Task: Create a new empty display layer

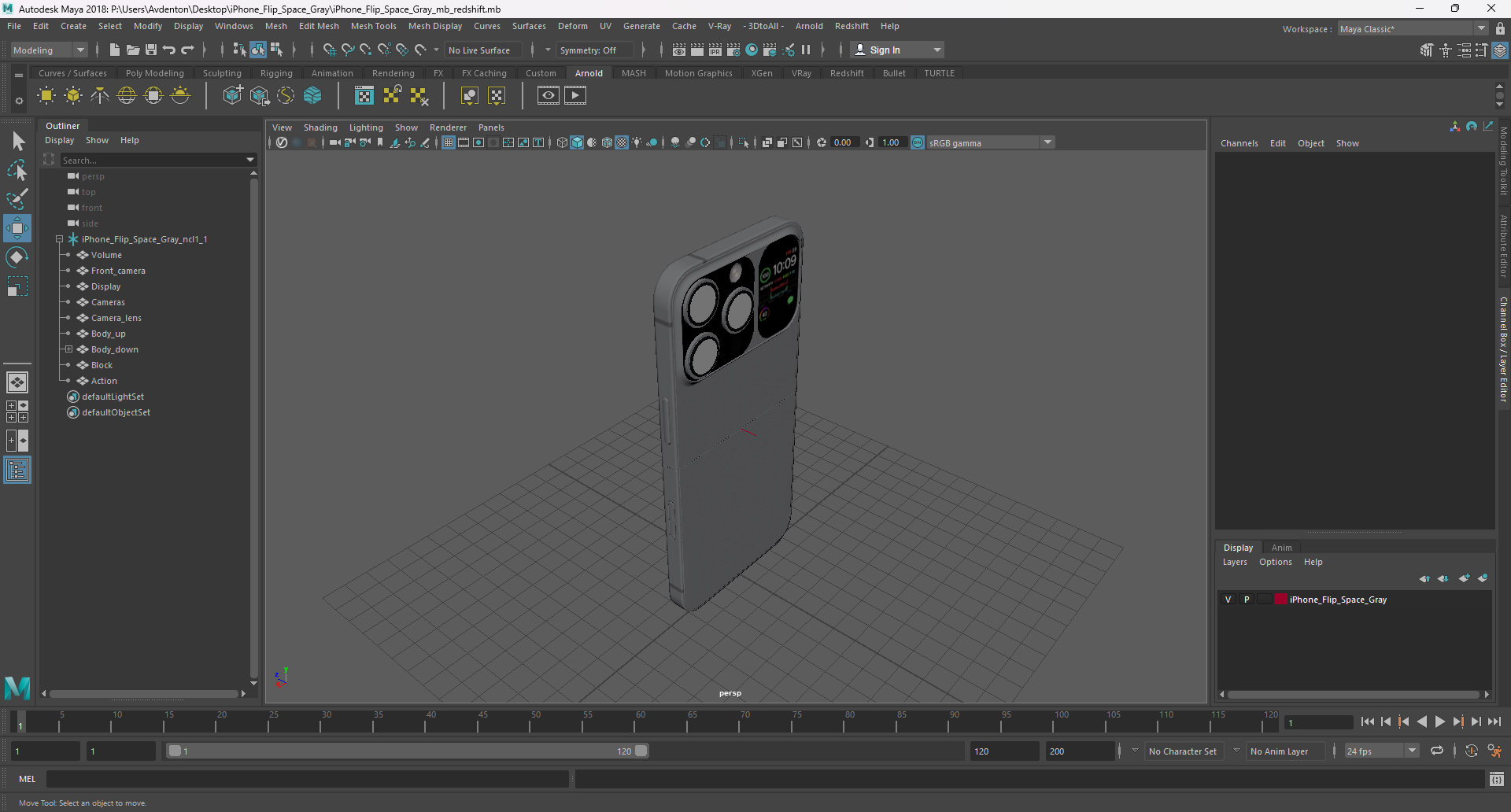Action: click(x=1464, y=578)
